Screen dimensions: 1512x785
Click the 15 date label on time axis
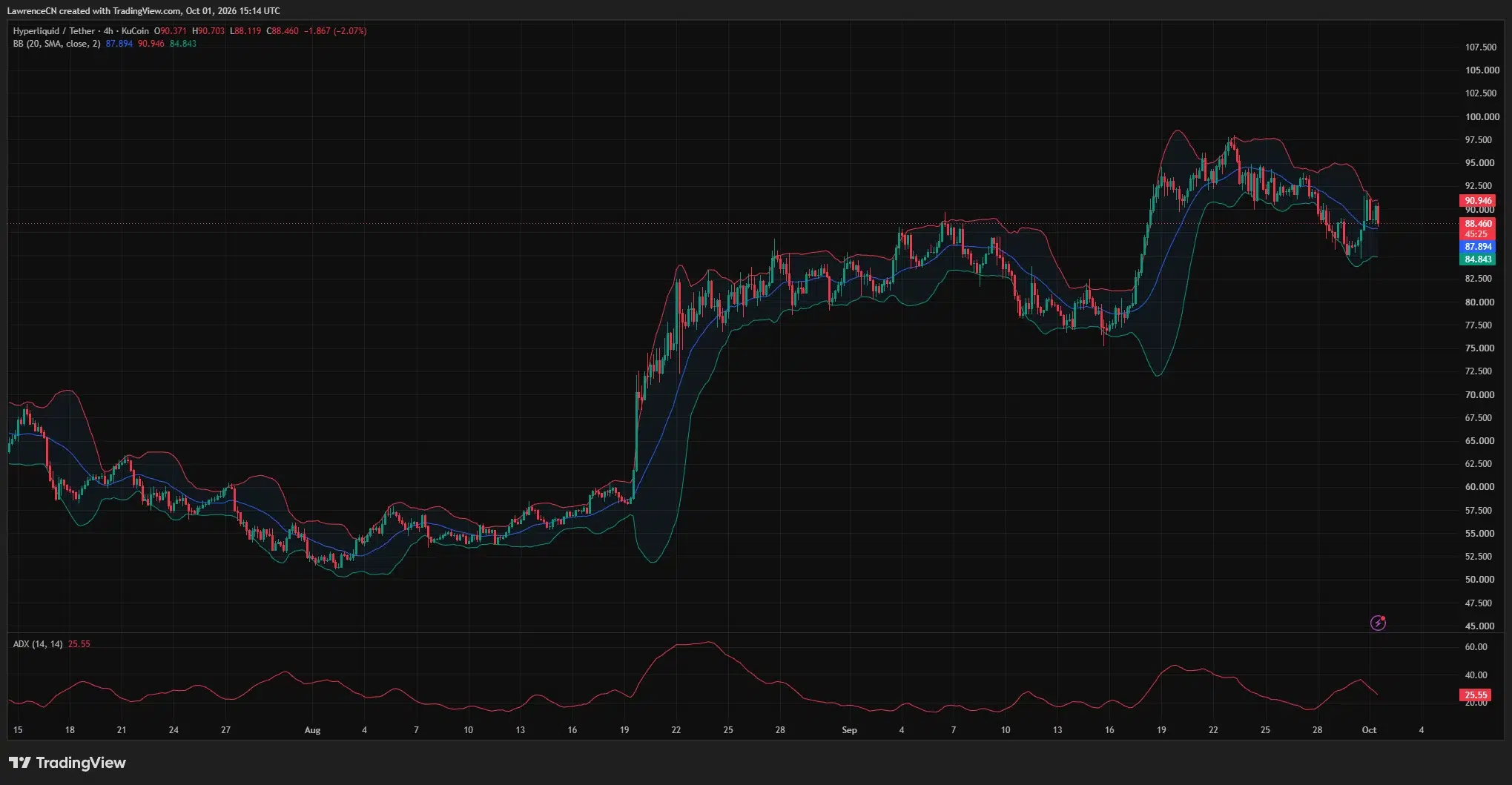click(x=18, y=730)
